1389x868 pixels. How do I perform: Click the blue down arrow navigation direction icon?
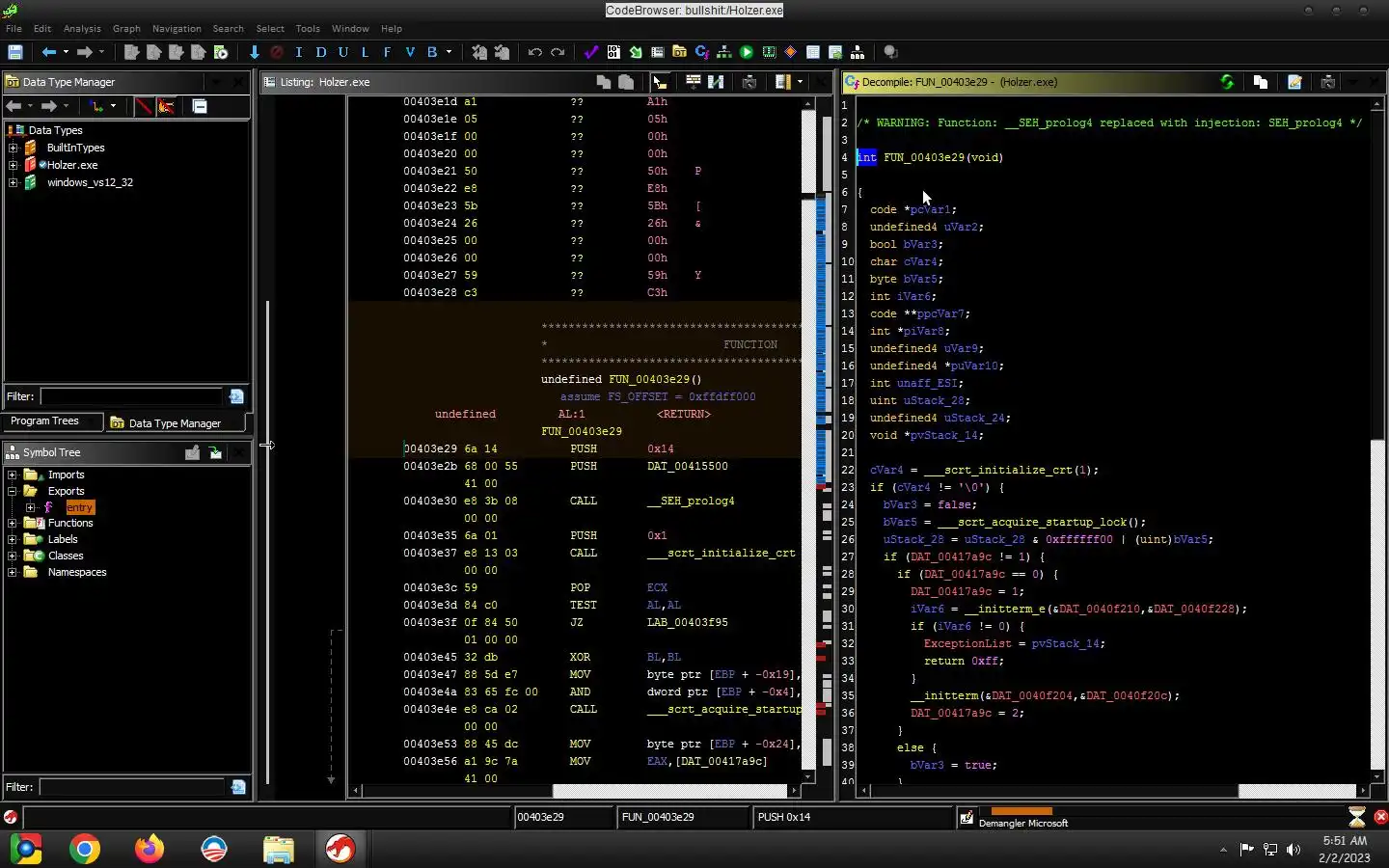254,52
